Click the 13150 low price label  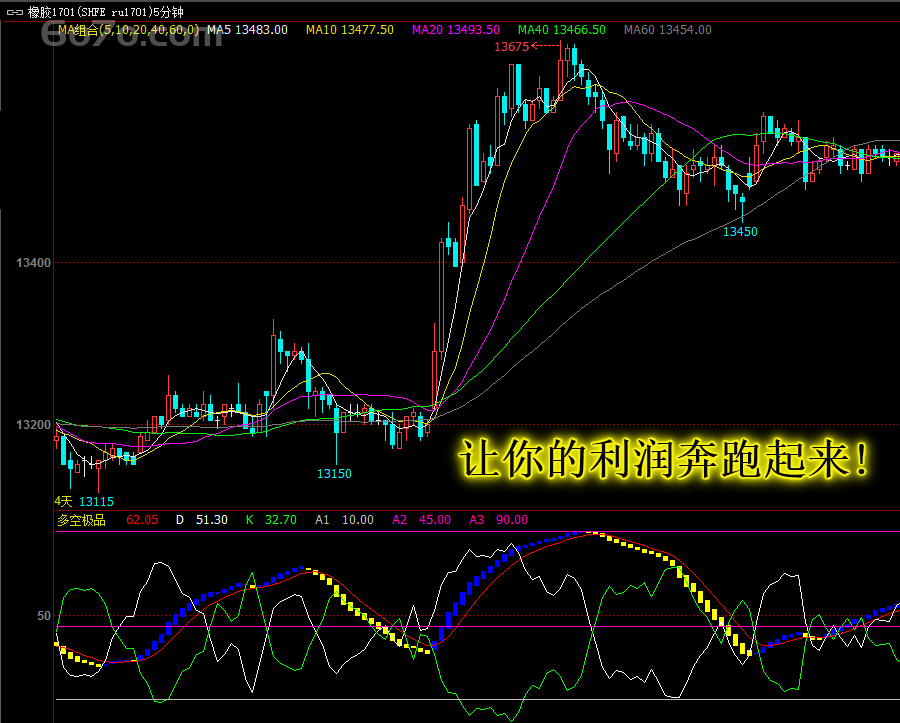(x=334, y=473)
